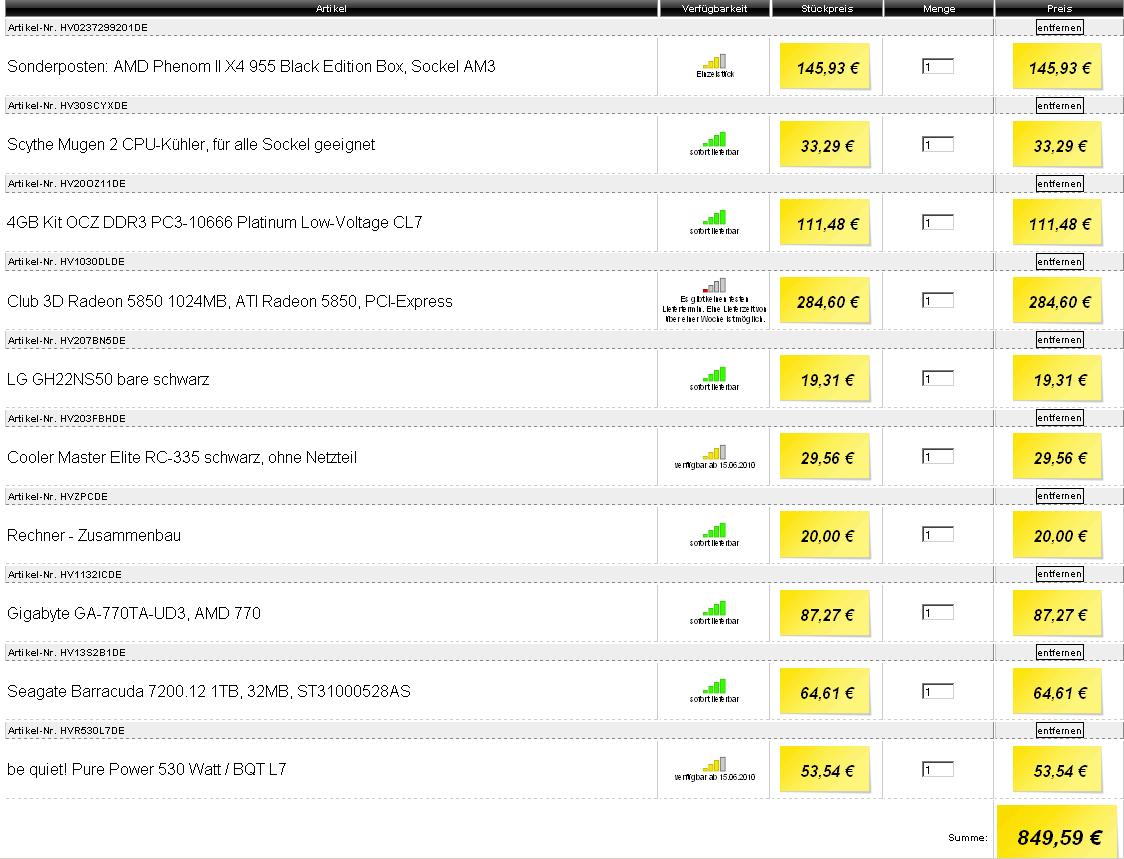
Task: Remove the Club 3D Radeon 5850 item
Action: point(1059,262)
